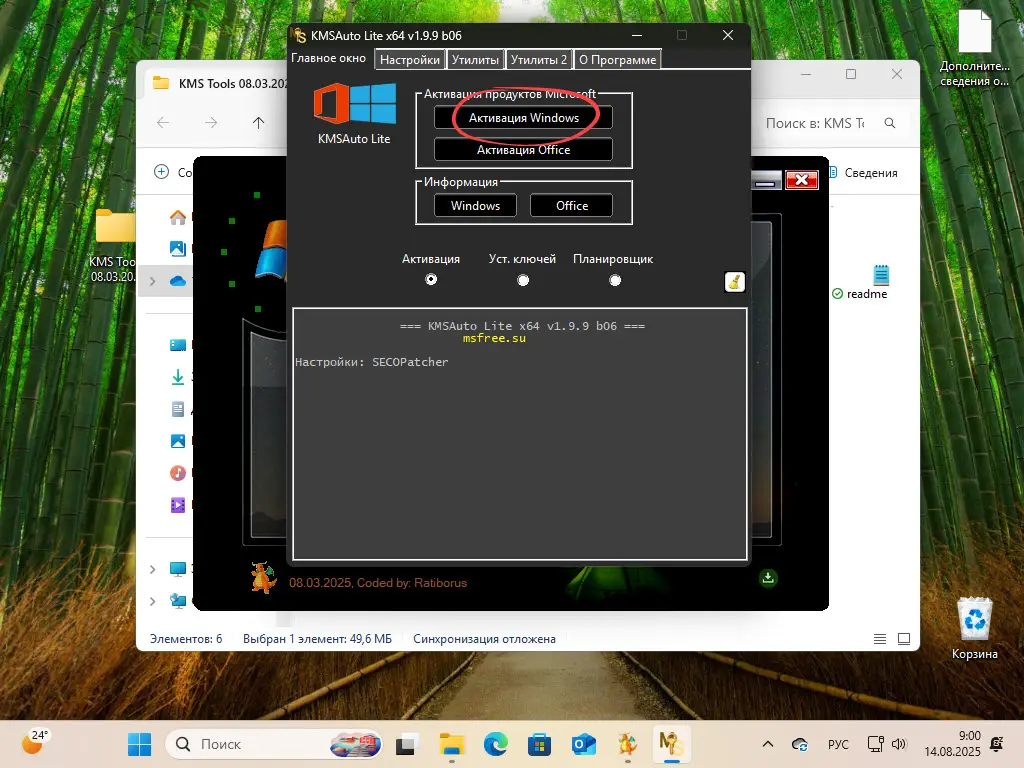Switch to the Настройки tab

[409, 59]
